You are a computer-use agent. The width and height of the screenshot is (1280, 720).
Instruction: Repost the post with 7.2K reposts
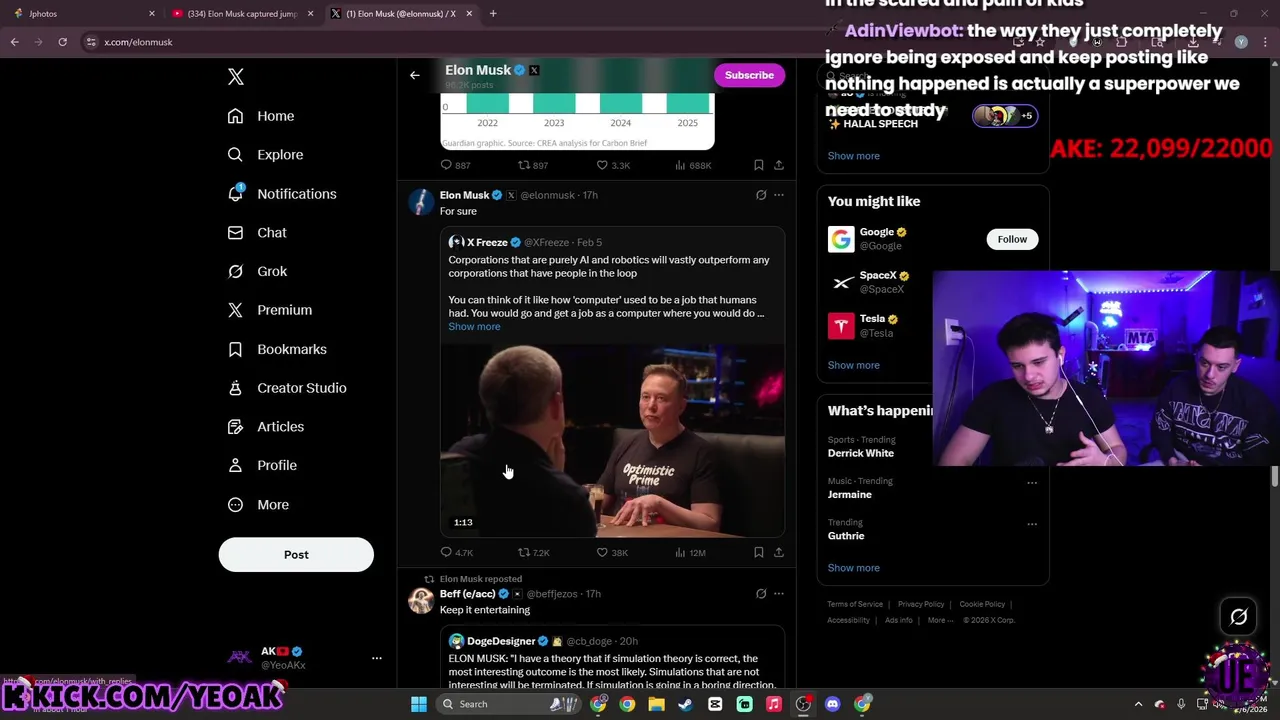point(534,552)
